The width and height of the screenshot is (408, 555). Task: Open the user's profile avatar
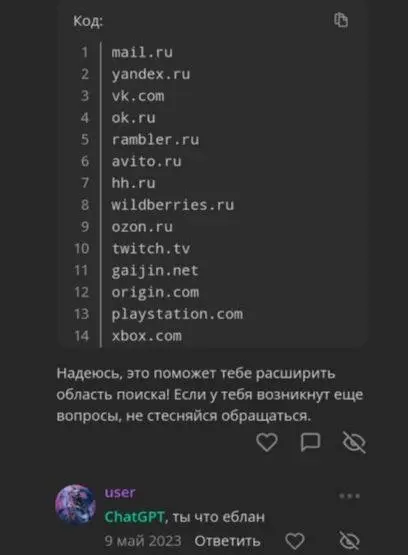click(75, 504)
